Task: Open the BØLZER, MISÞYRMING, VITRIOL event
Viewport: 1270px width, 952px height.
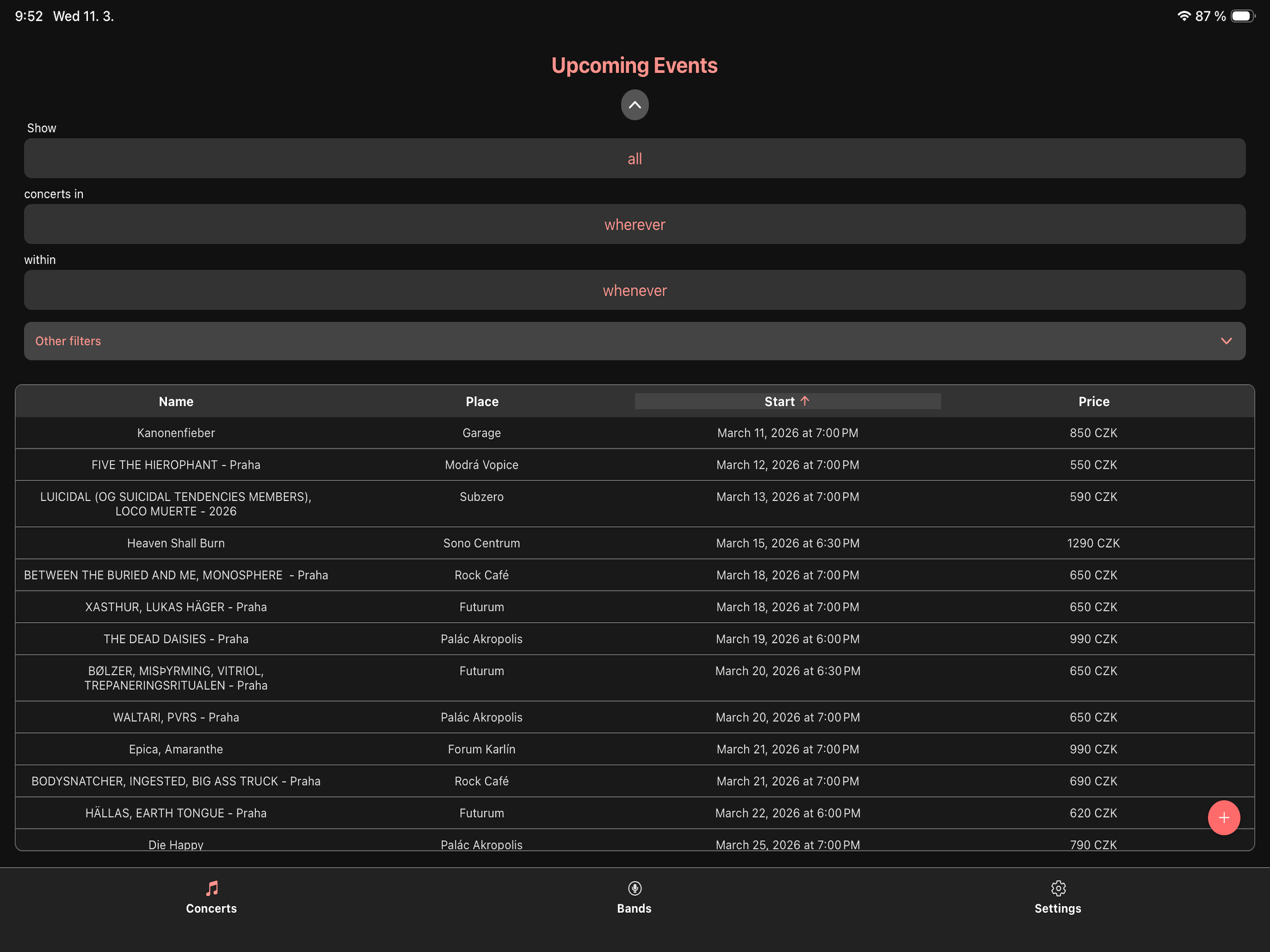Action: coord(635,678)
